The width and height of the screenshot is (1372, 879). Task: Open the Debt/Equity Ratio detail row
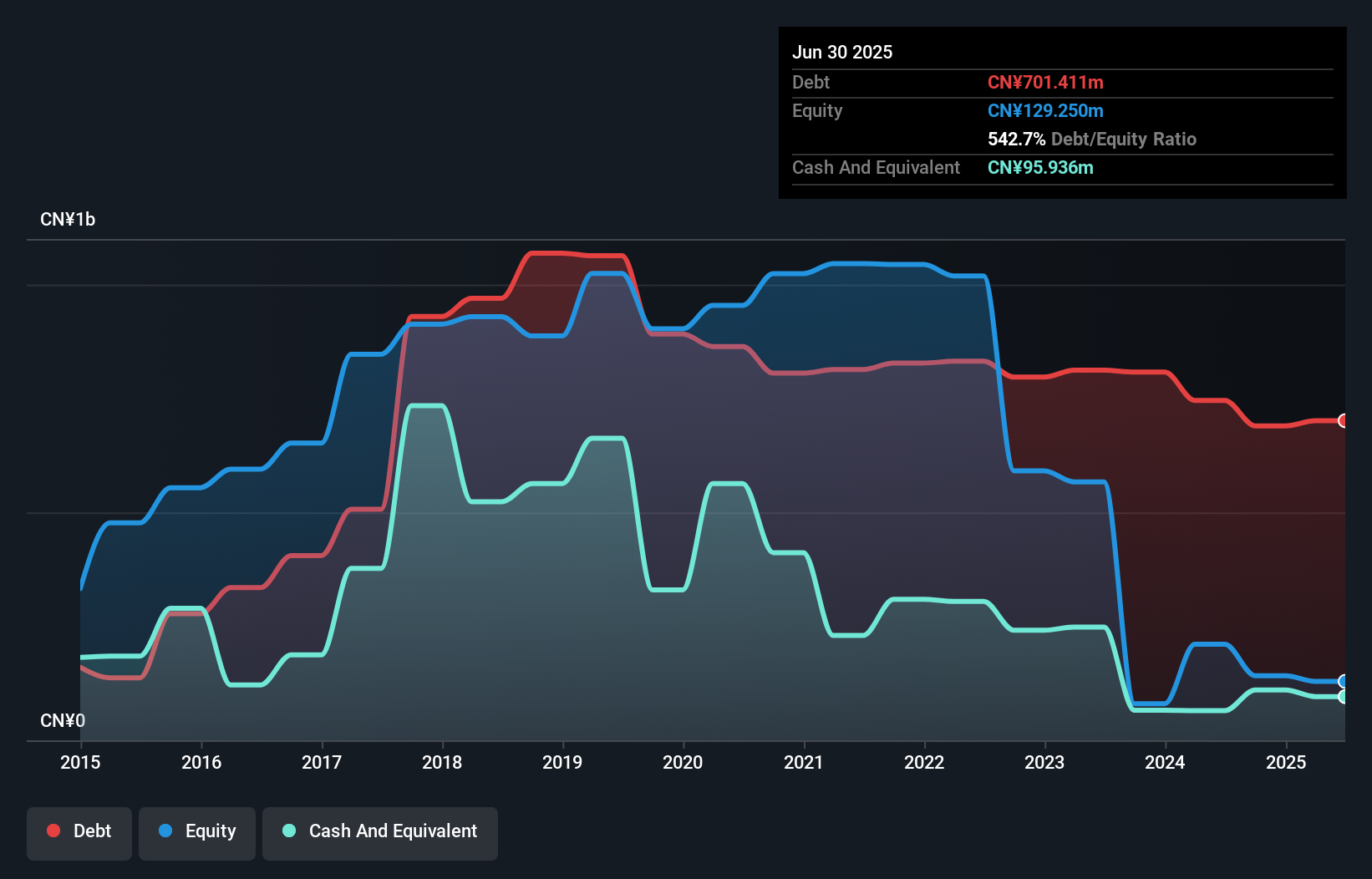coord(1091,139)
